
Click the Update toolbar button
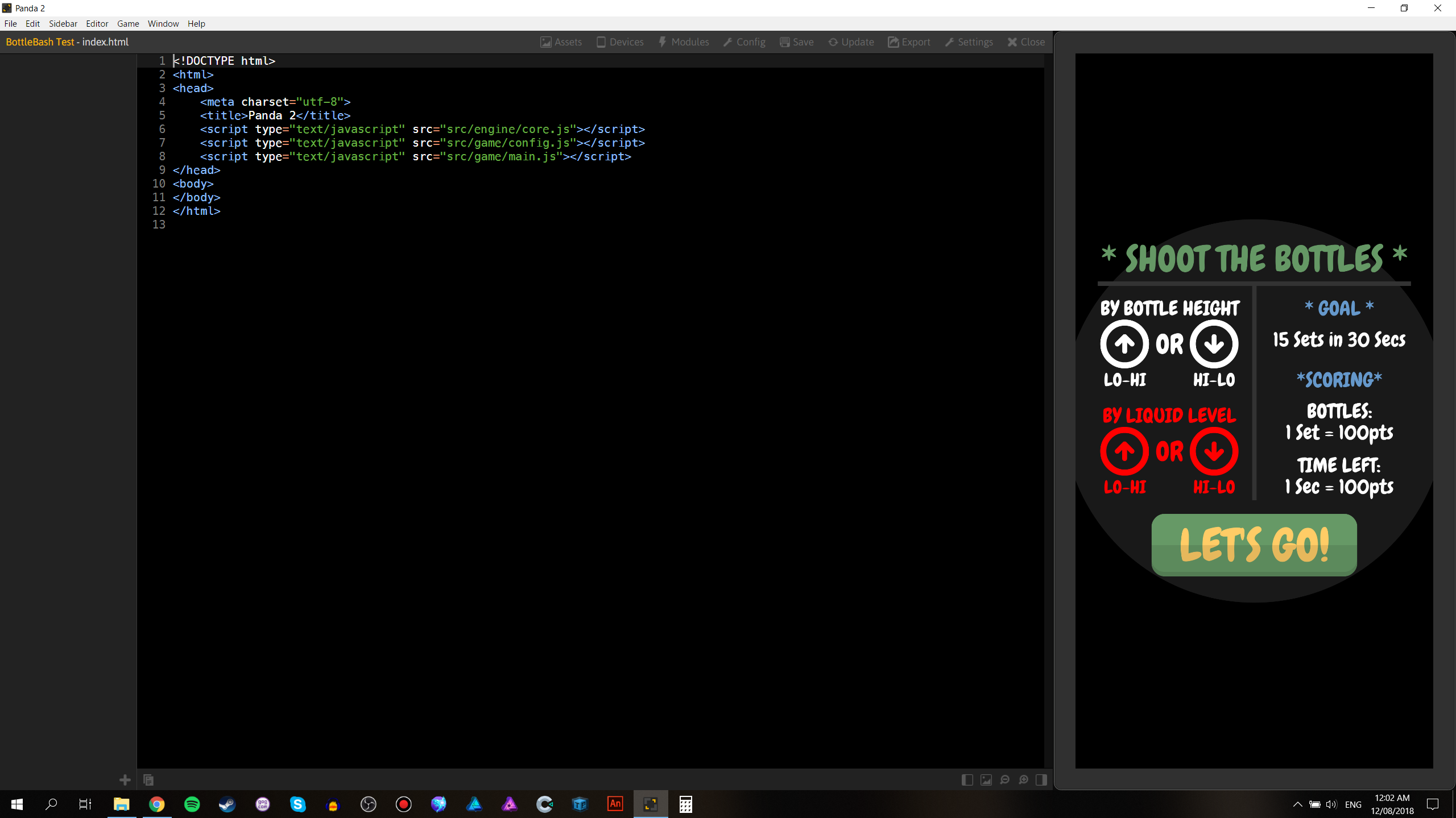coord(851,42)
